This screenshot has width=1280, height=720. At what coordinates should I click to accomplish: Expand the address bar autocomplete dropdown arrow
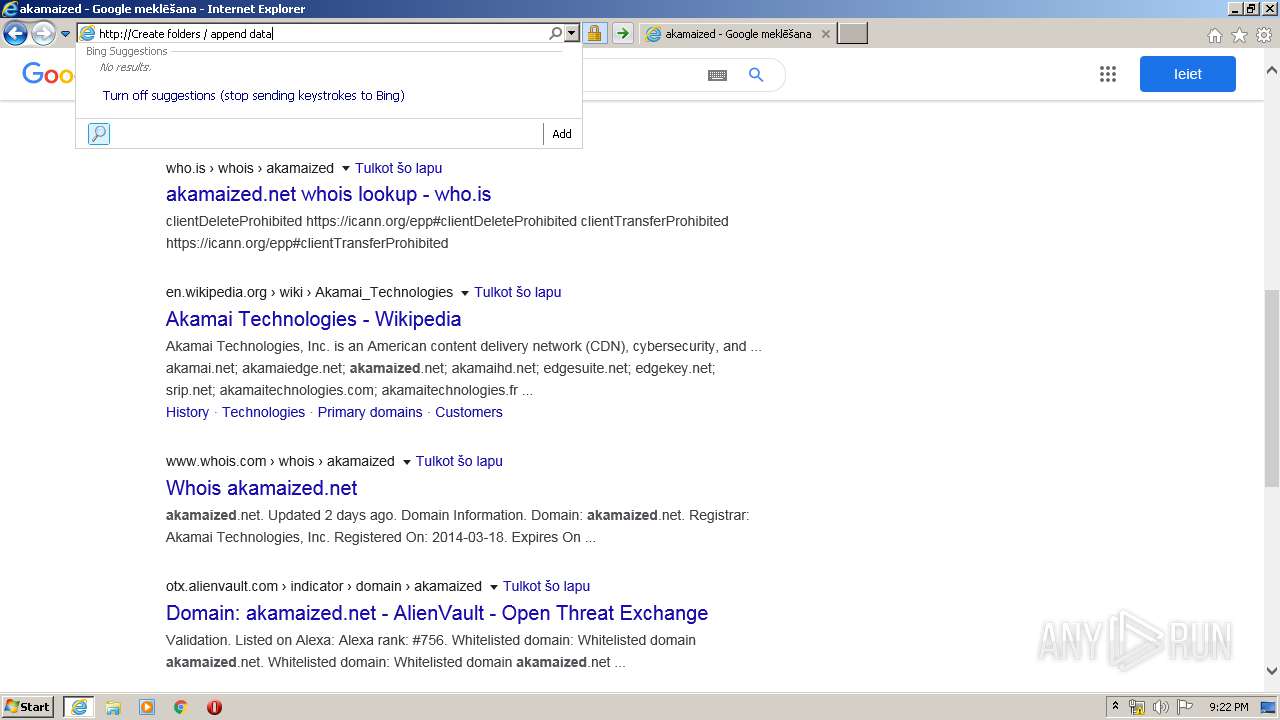pos(572,33)
